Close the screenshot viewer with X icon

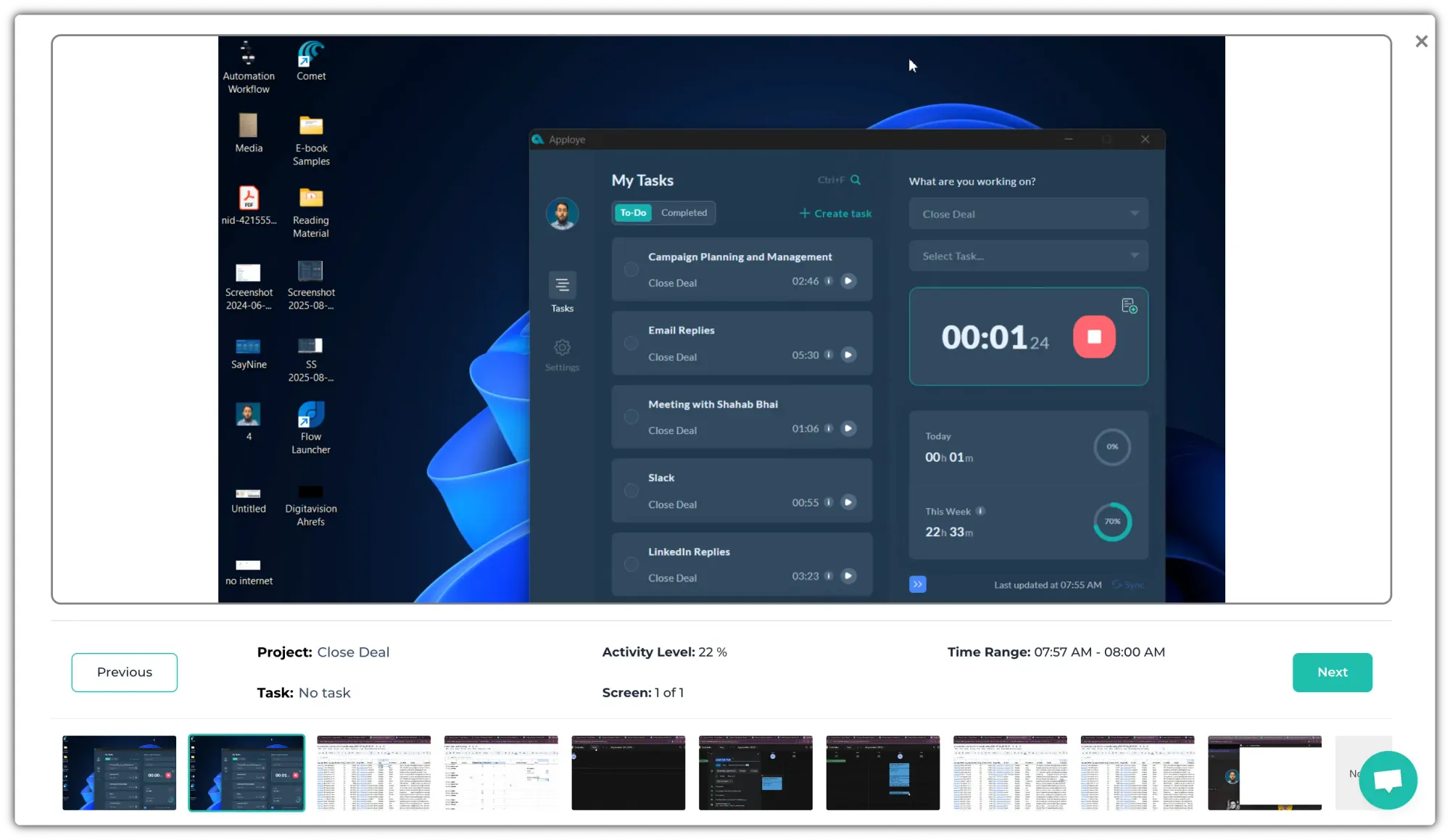pos(1421,41)
